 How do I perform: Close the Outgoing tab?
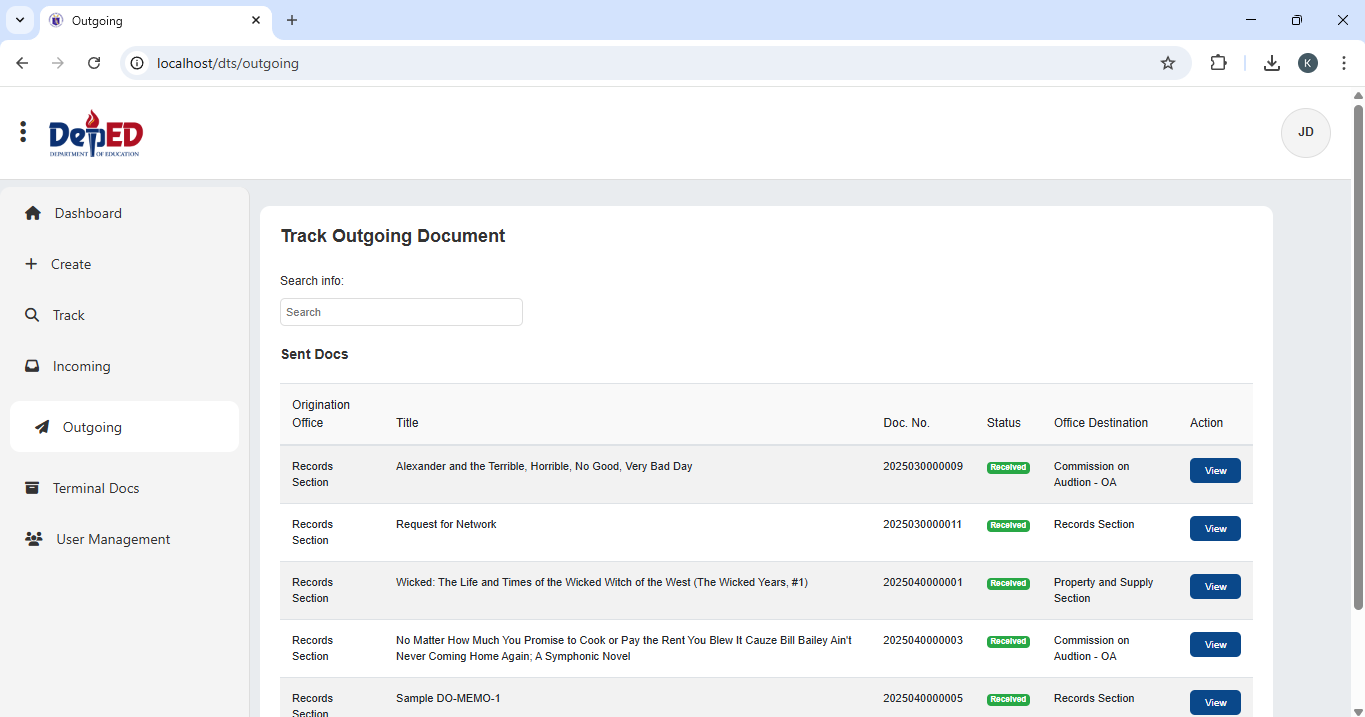pyautogui.click(x=256, y=20)
